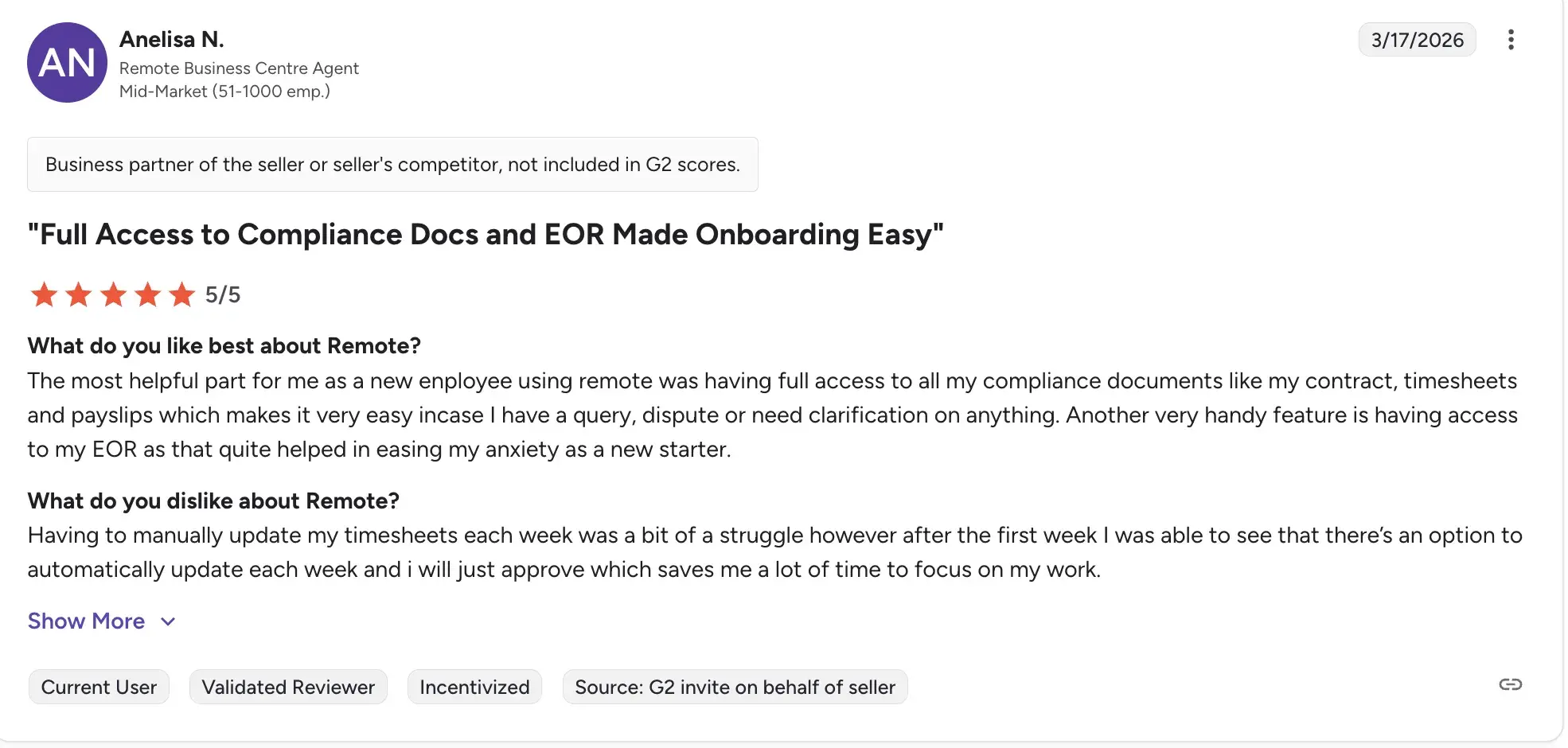This screenshot has width=1568, height=748.
Task: Click the third rating star
Action: (113, 295)
